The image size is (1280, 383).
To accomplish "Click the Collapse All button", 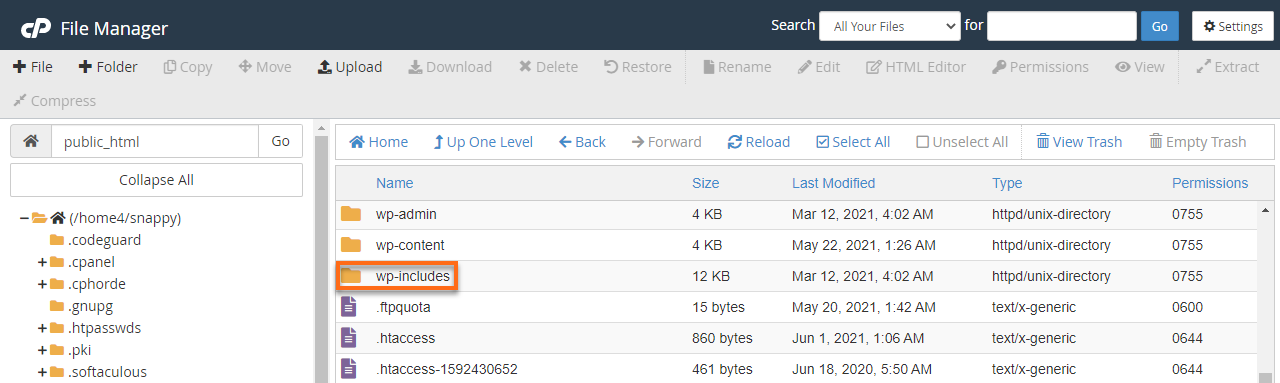I will click(156, 180).
